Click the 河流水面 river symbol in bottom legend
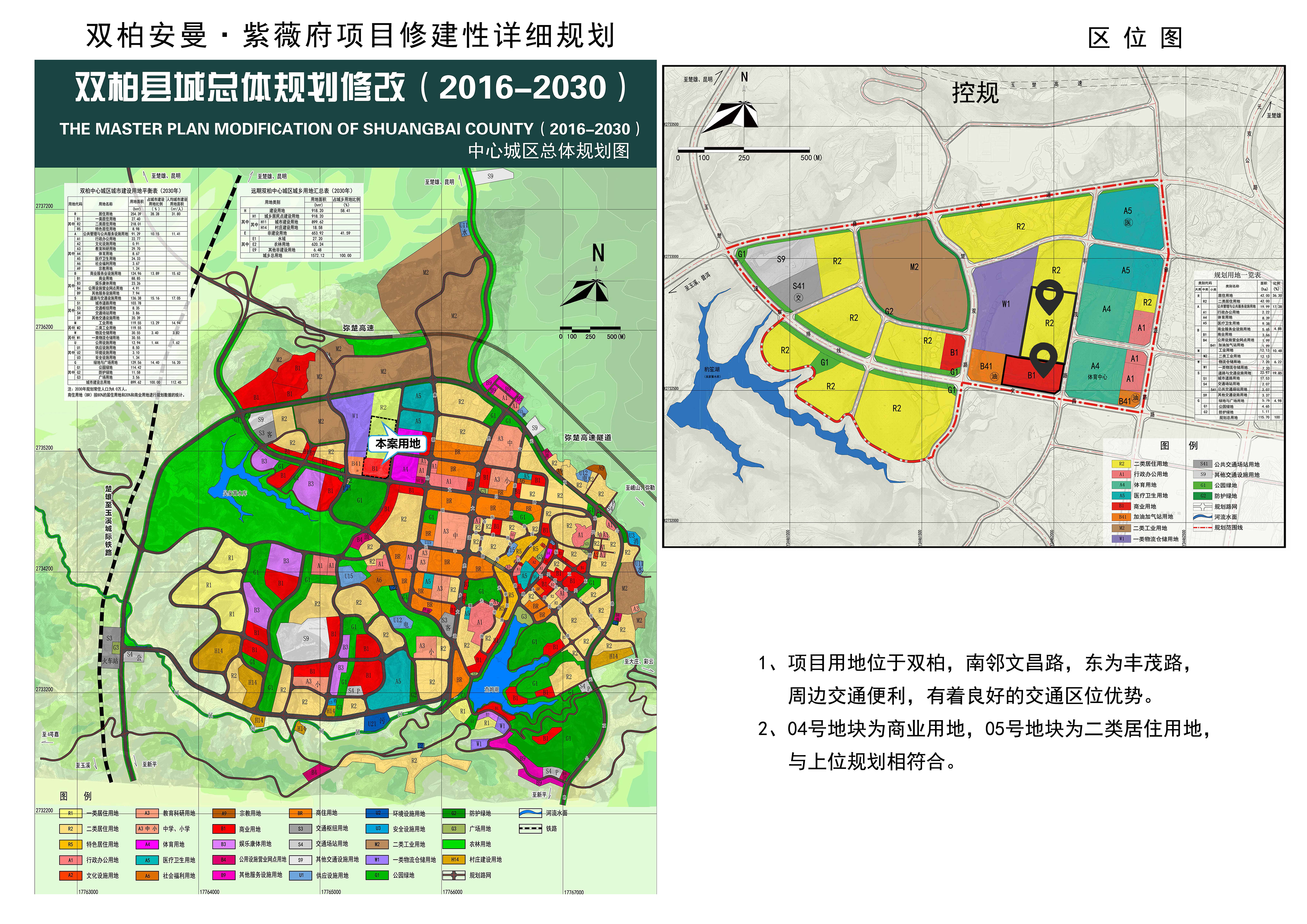The height and width of the screenshot is (924, 1307). pos(530,813)
